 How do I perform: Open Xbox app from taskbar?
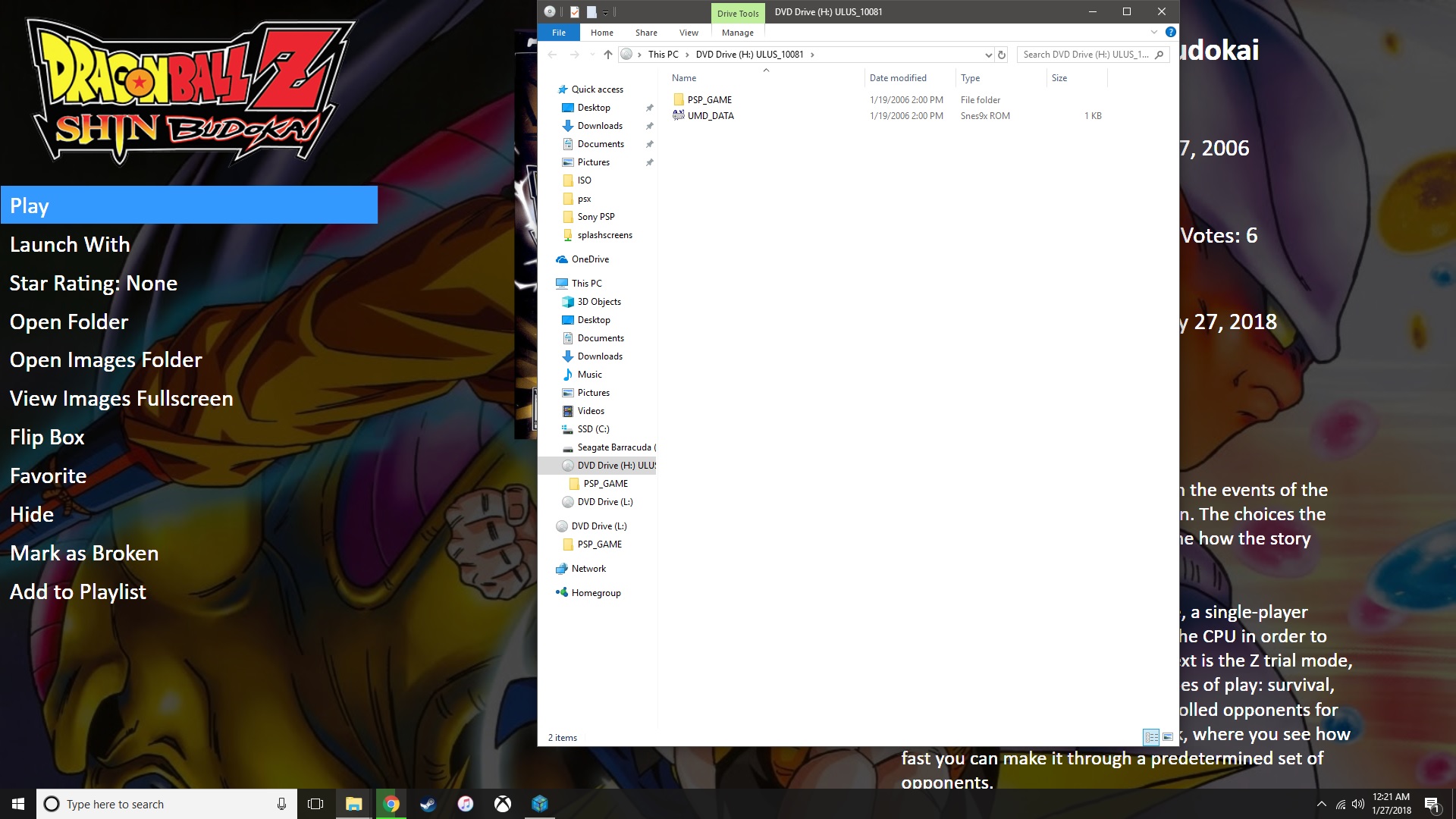coord(503,804)
